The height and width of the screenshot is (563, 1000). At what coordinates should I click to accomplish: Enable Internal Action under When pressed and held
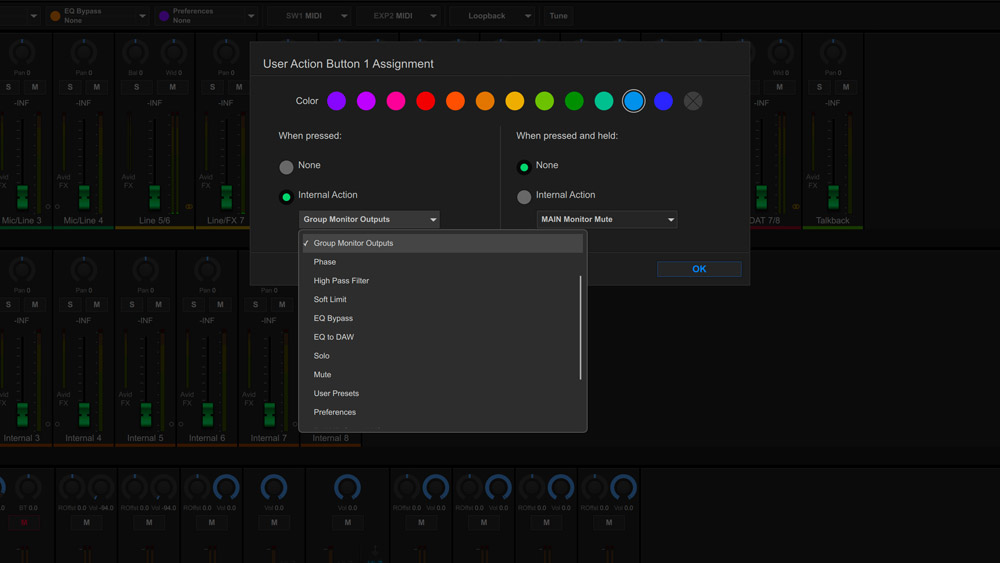[524, 197]
